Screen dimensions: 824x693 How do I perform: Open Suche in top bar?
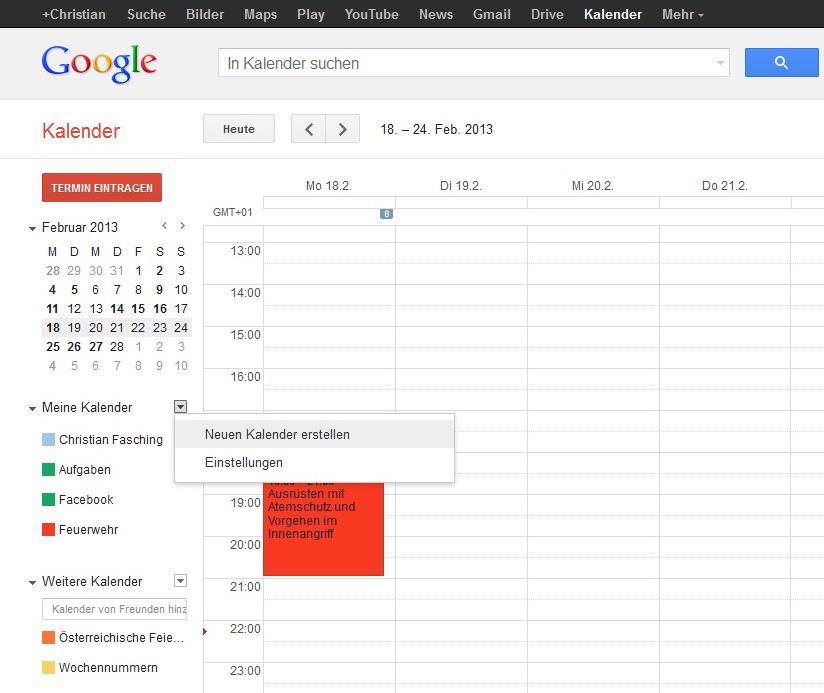coord(146,14)
